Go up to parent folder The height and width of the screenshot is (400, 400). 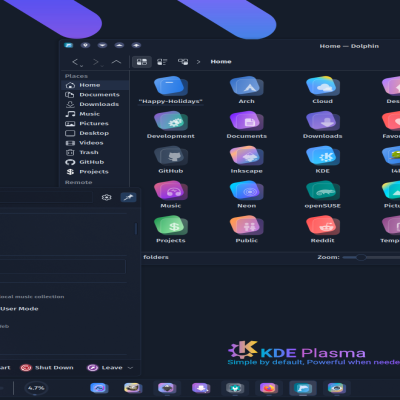pos(116,62)
